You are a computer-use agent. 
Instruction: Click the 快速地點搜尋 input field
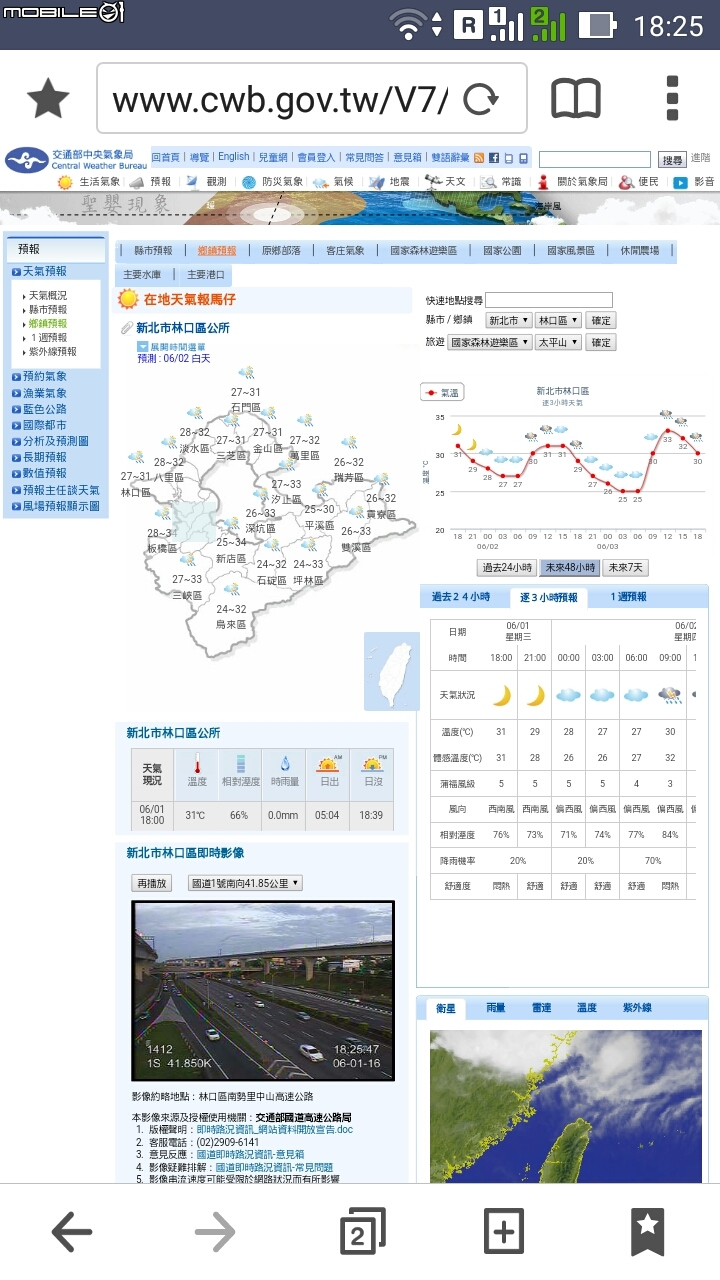[548, 300]
